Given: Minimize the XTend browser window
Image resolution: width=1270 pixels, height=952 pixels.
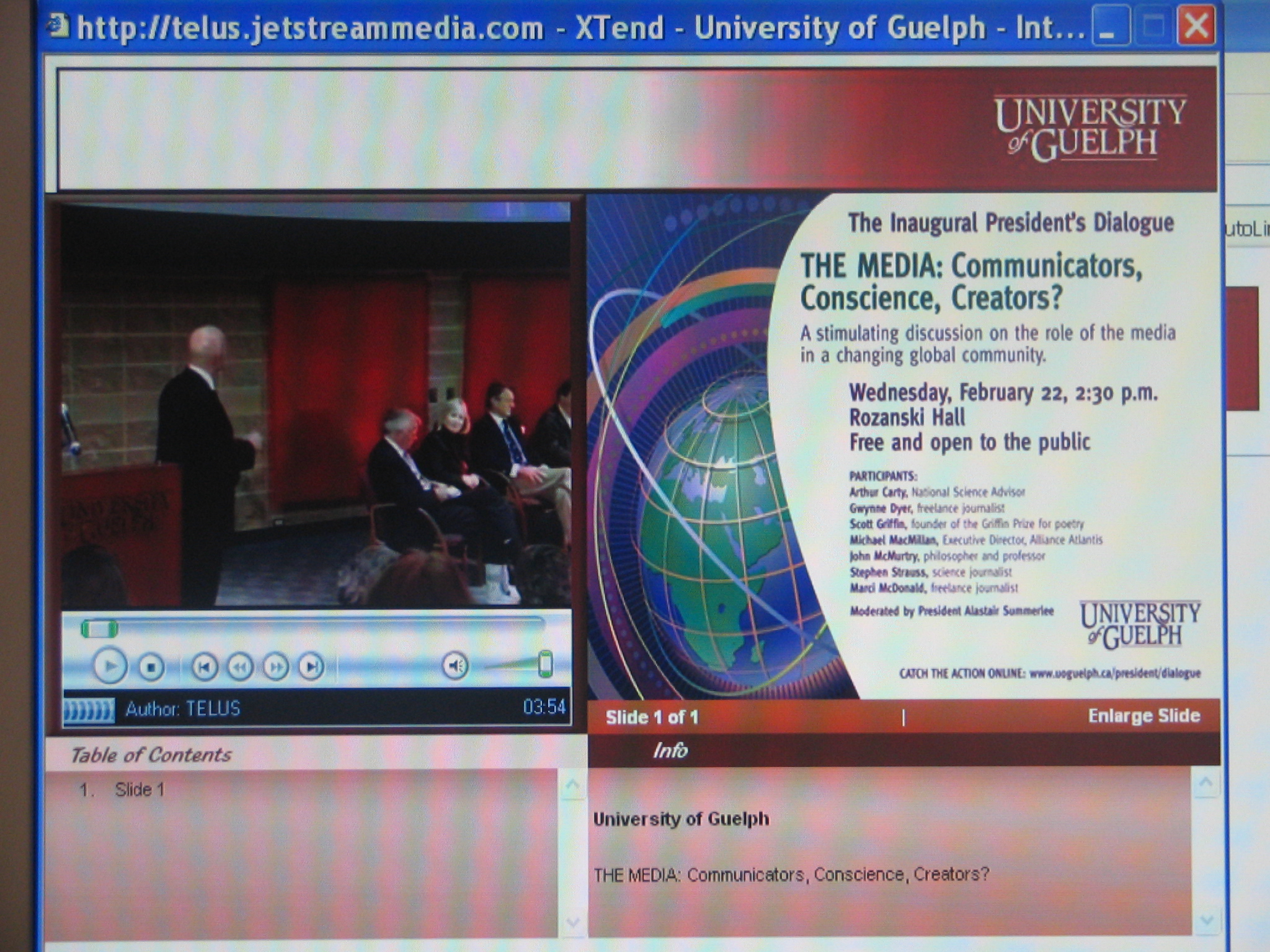Looking at the screenshot, I should pyautogui.click(x=1110, y=27).
